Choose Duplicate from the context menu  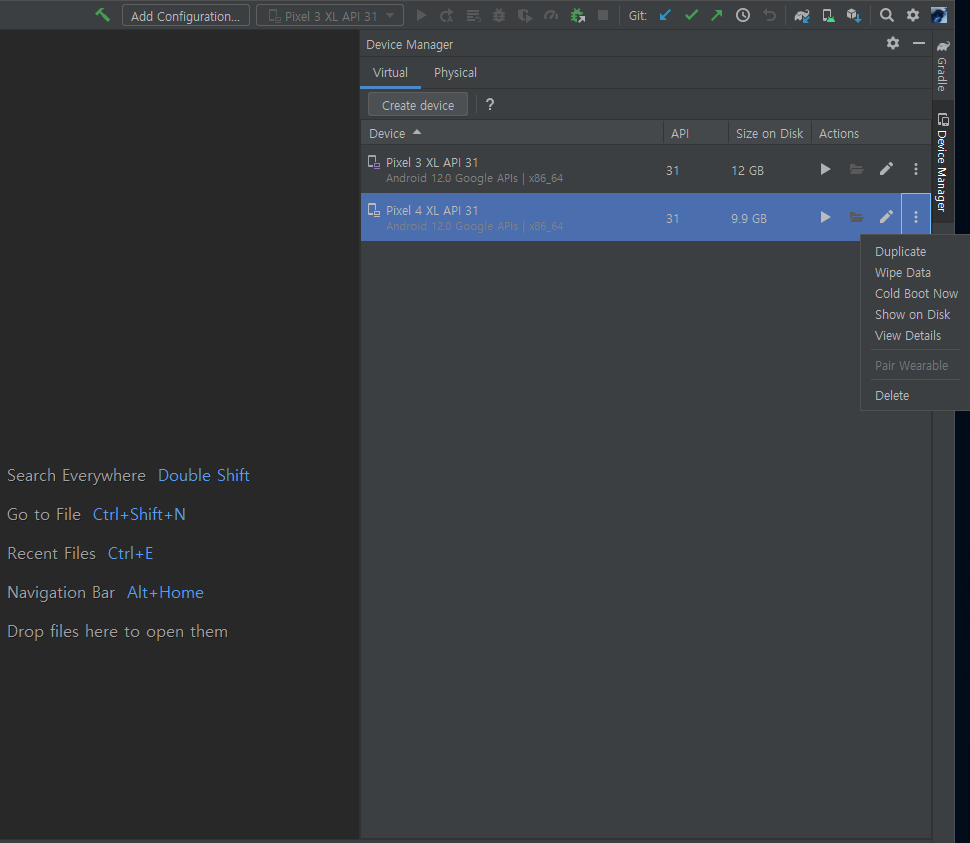coord(916,252)
